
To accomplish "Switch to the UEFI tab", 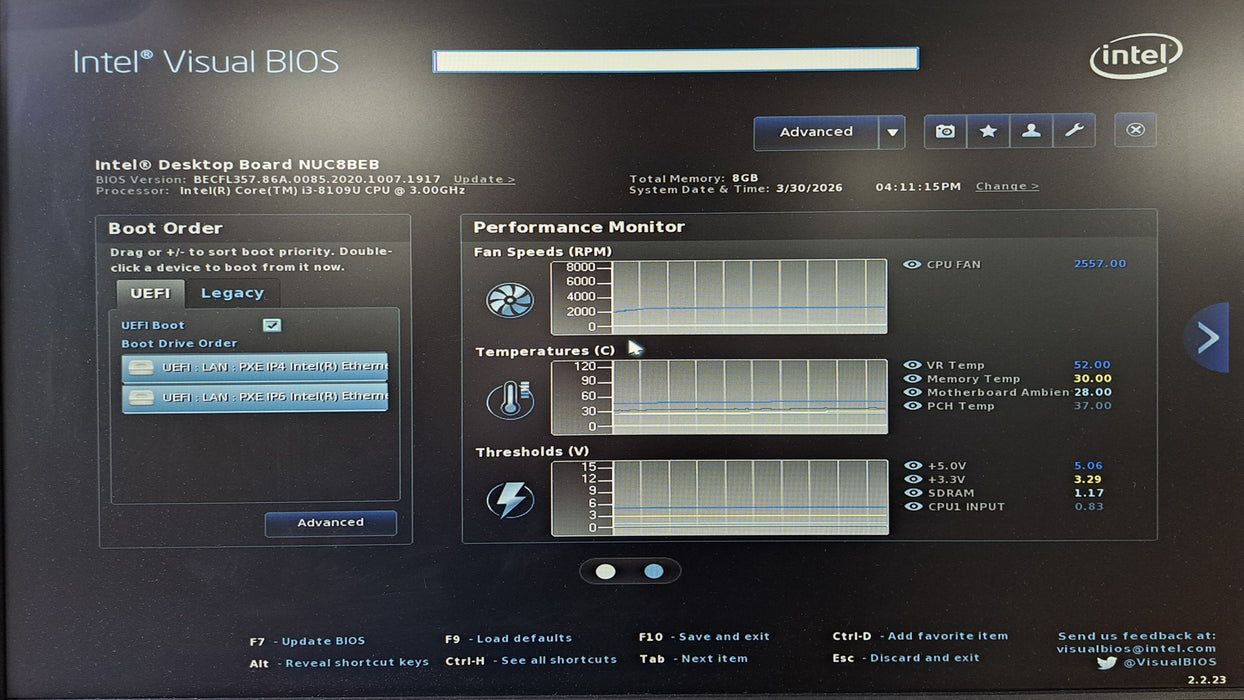I will (151, 293).
